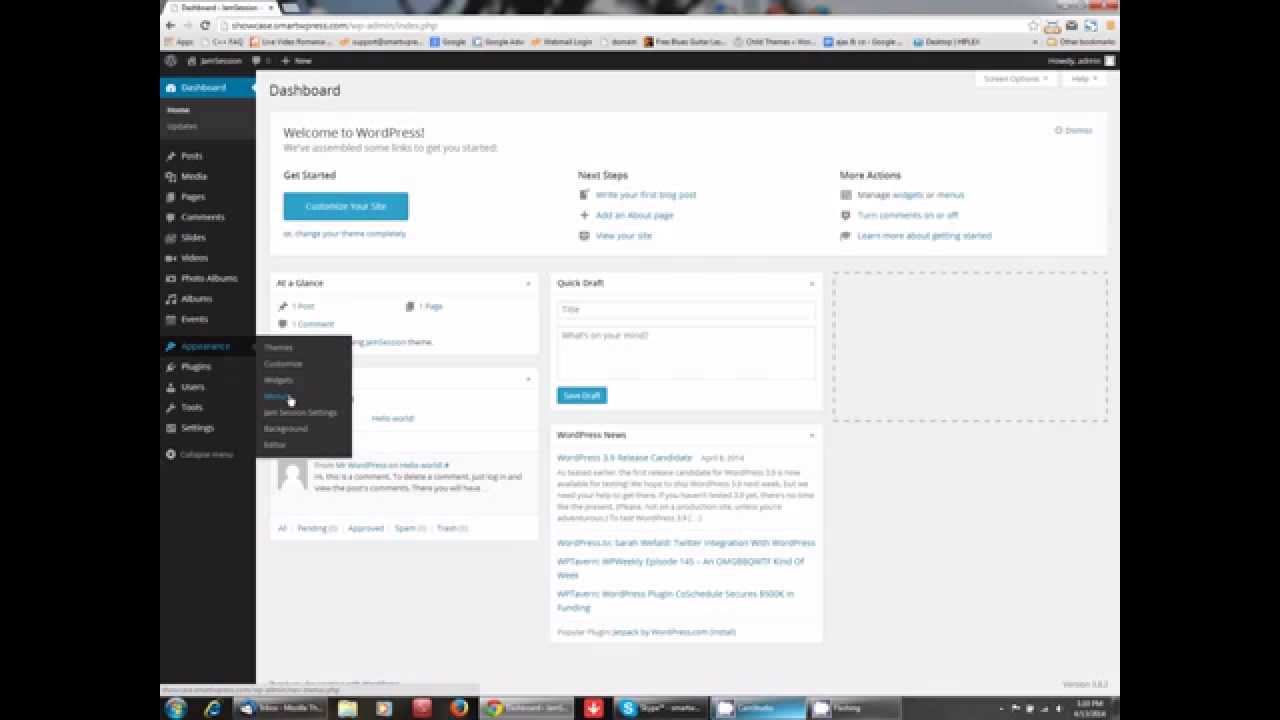Screen dimensions: 1280x720
Task: Open the Posts menu in sidebar
Action: 191,156
